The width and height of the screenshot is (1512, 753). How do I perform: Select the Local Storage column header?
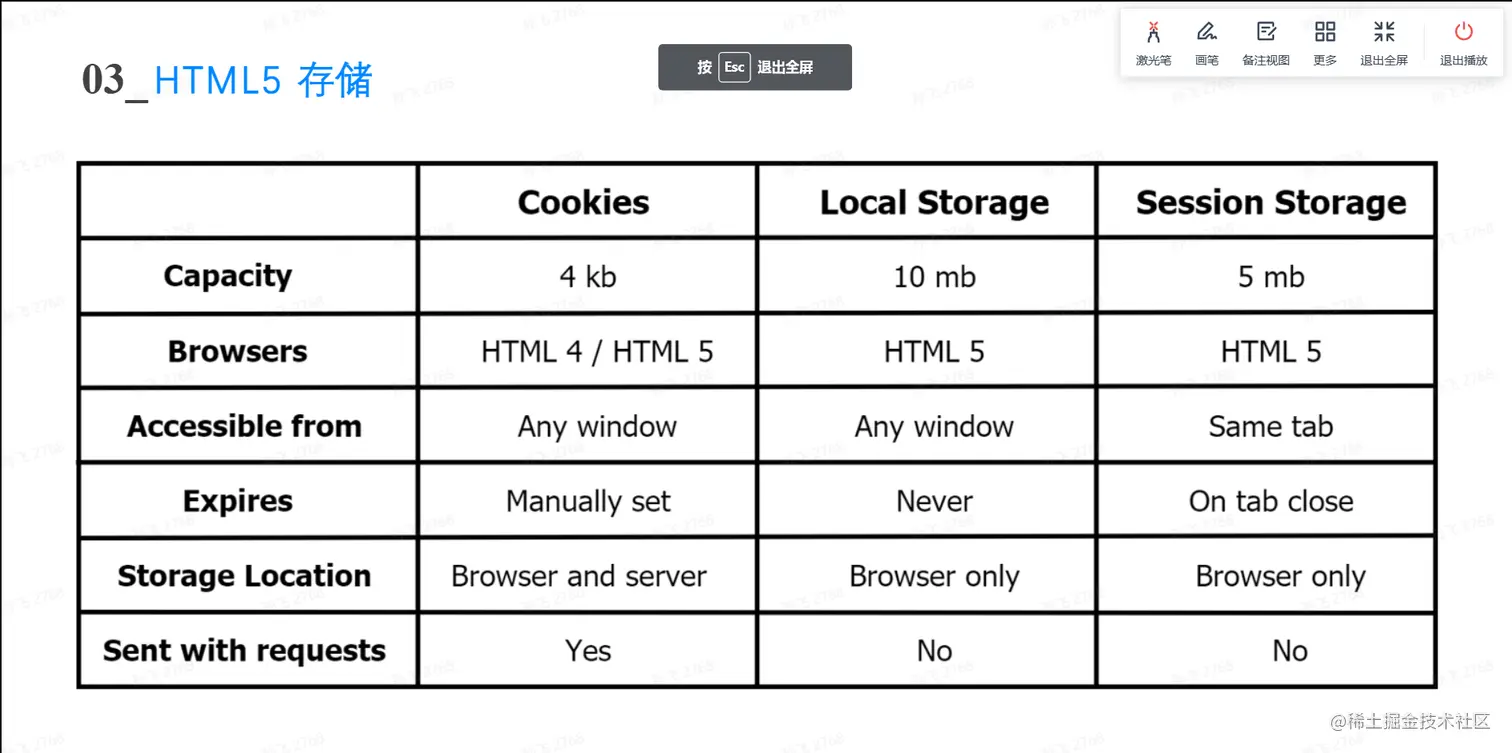(934, 203)
